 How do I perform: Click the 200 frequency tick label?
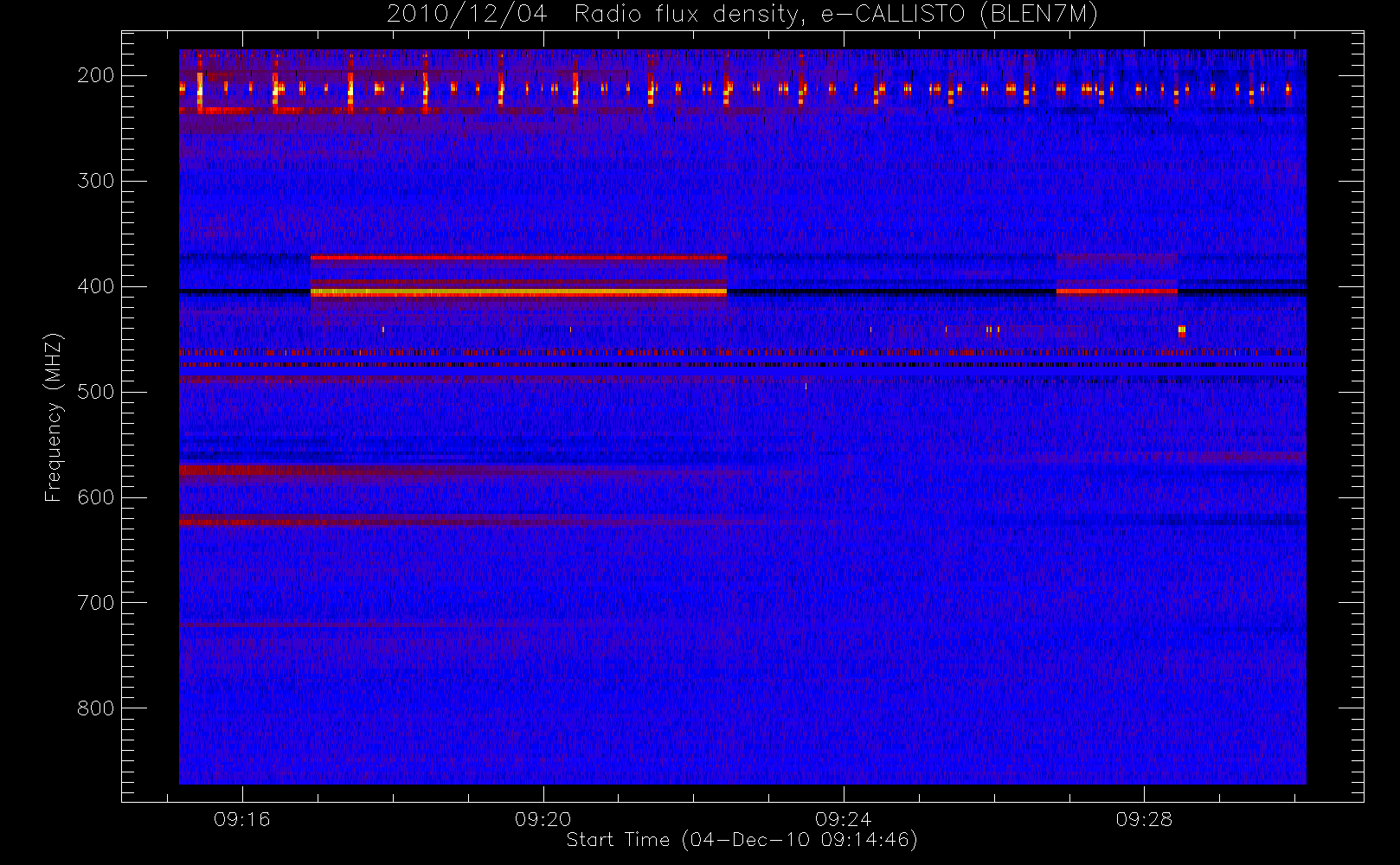96,75
